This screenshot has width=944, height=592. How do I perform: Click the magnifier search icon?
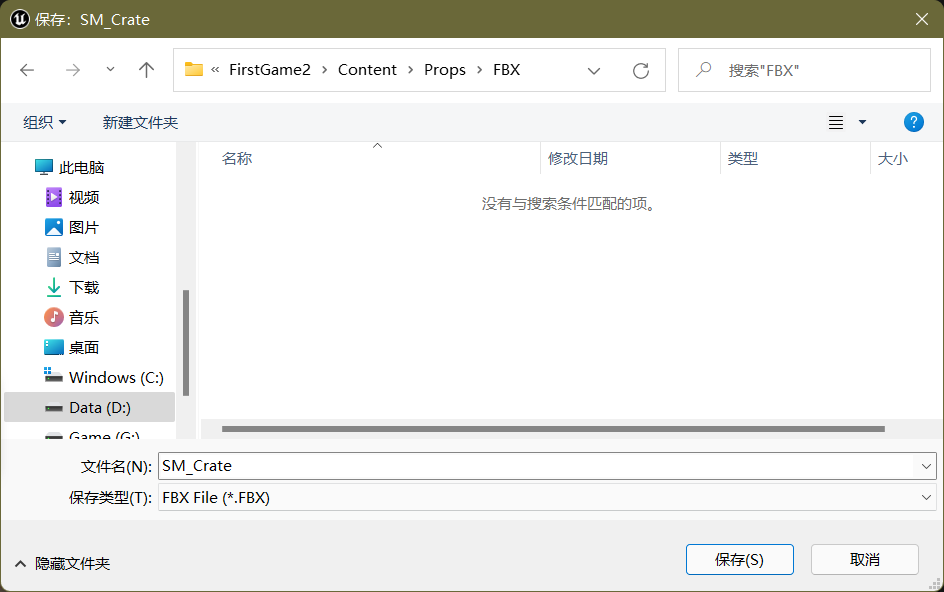pyautogui.click(x=703, y=70)
